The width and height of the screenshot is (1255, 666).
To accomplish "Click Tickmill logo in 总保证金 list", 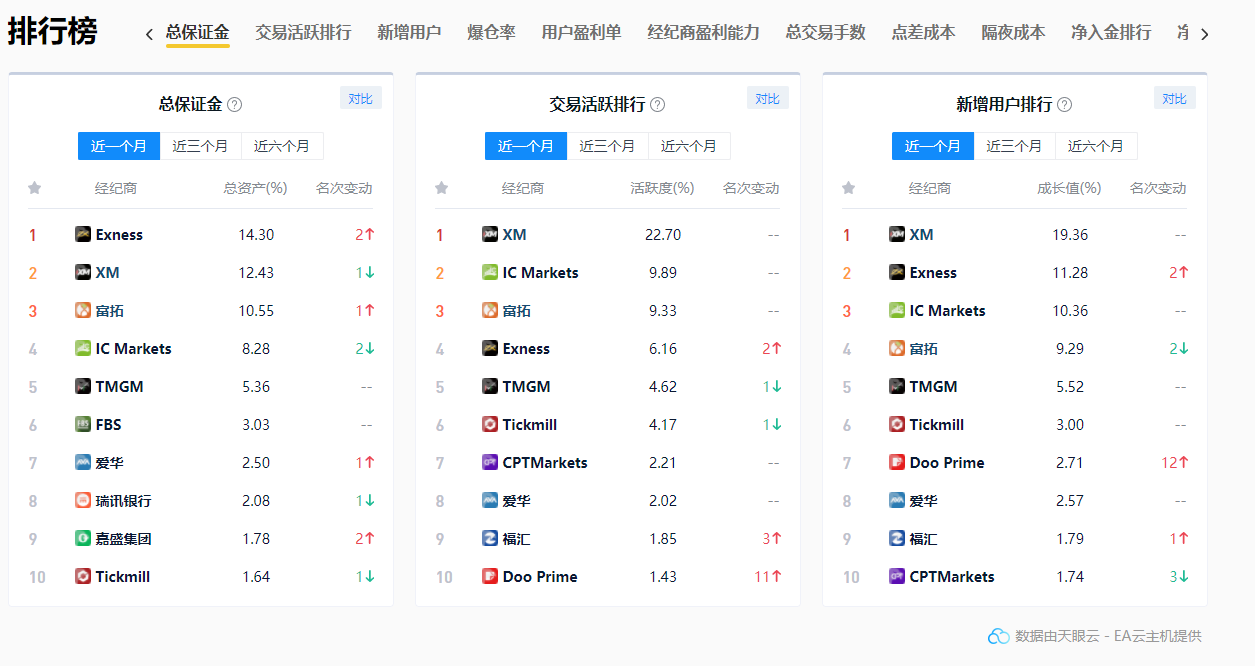I will tap(83, 577).
